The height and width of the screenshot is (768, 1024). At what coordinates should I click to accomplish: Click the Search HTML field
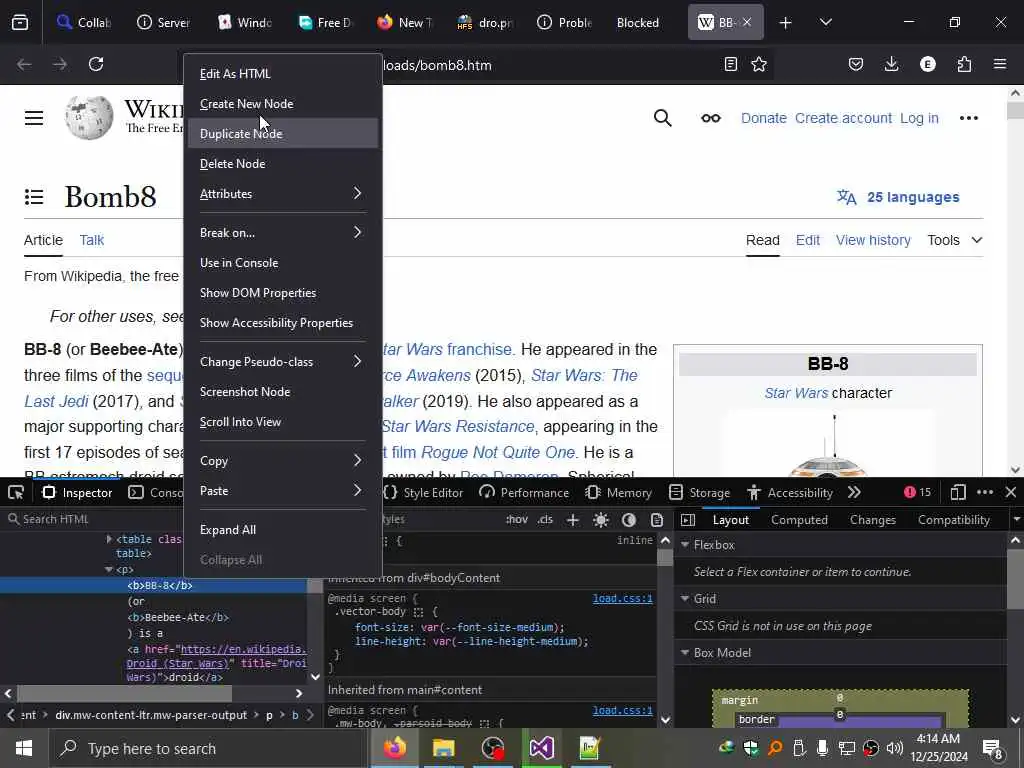coord(91,519)
